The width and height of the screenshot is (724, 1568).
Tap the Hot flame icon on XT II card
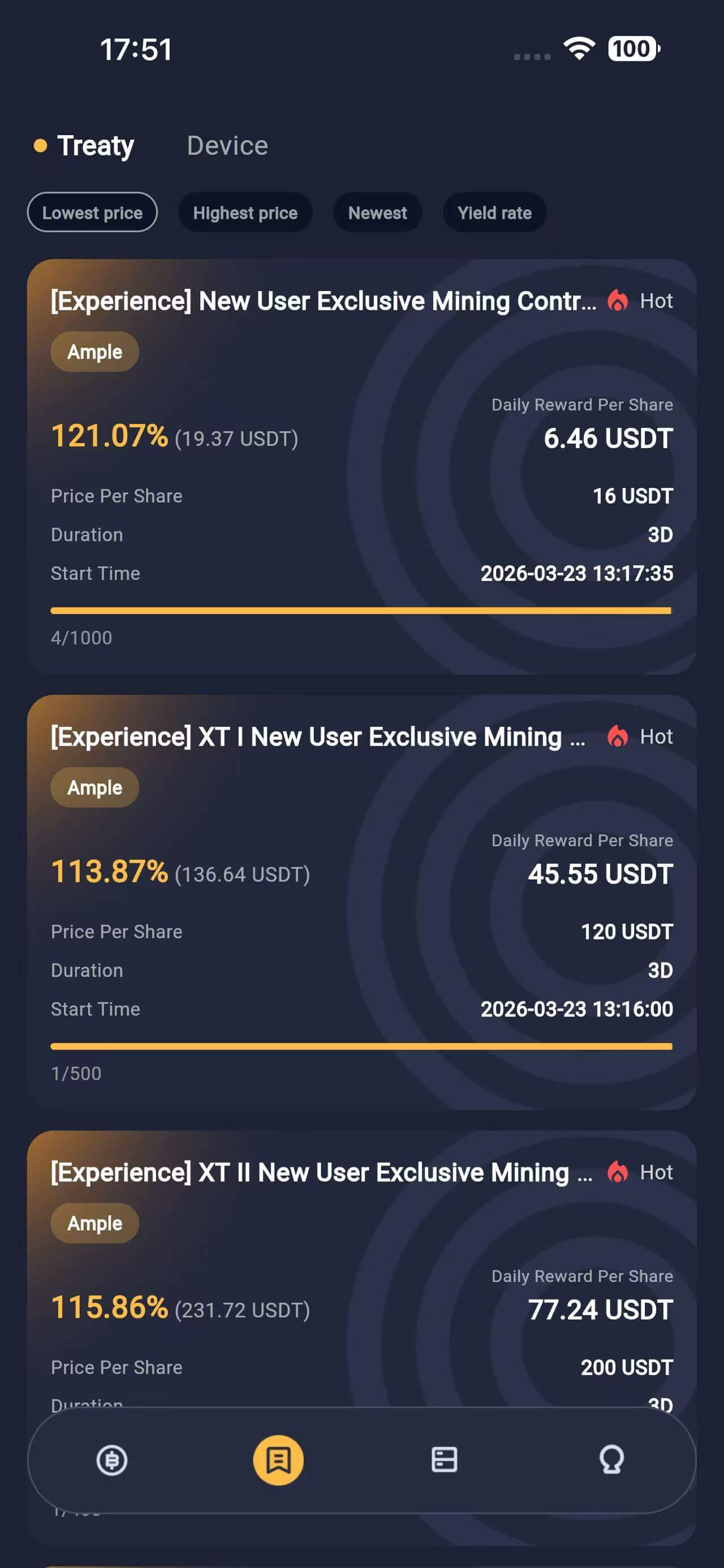pyautogui.click(x=618, y=1172)
